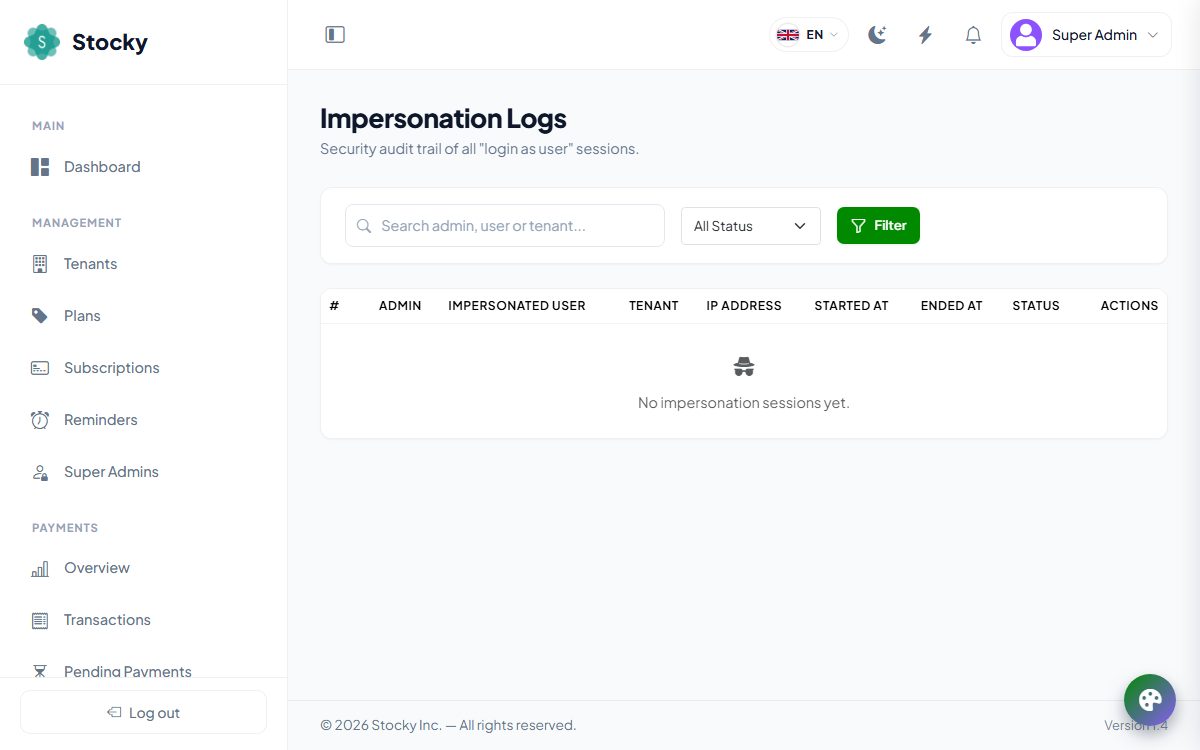The width and height of the screenshot is (1200, 750).
Task: Click the UK flag icon
Action: [x=788, y=35]
